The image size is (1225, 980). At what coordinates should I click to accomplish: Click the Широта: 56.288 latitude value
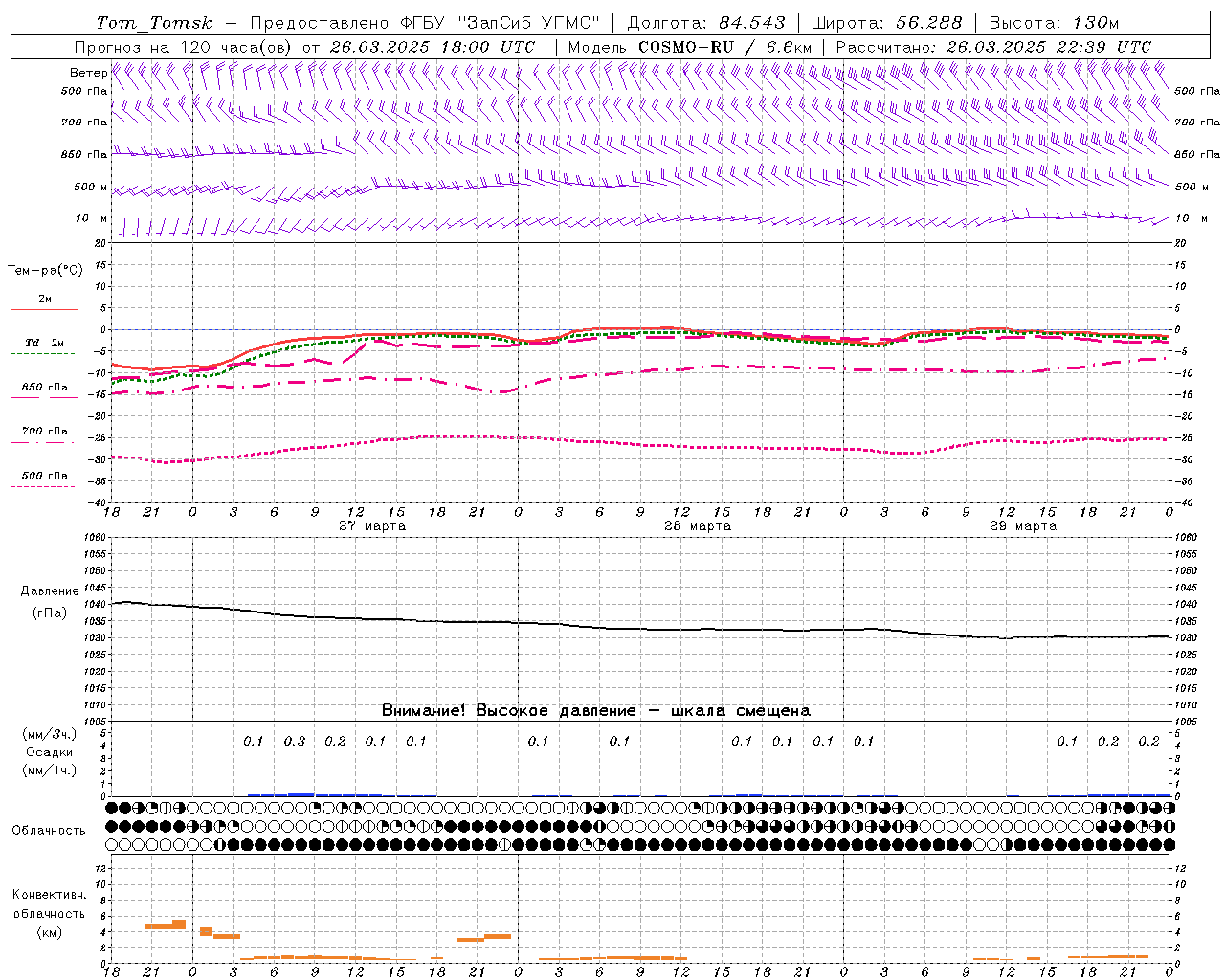[x=886, y=23]
